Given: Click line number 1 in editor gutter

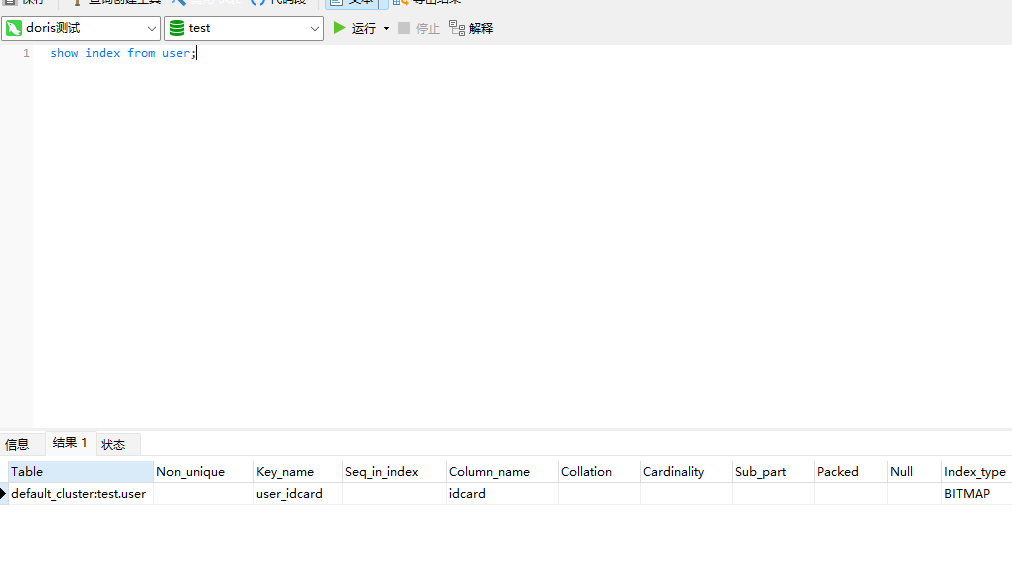Looking at the screenshot, I should [27, 53].
